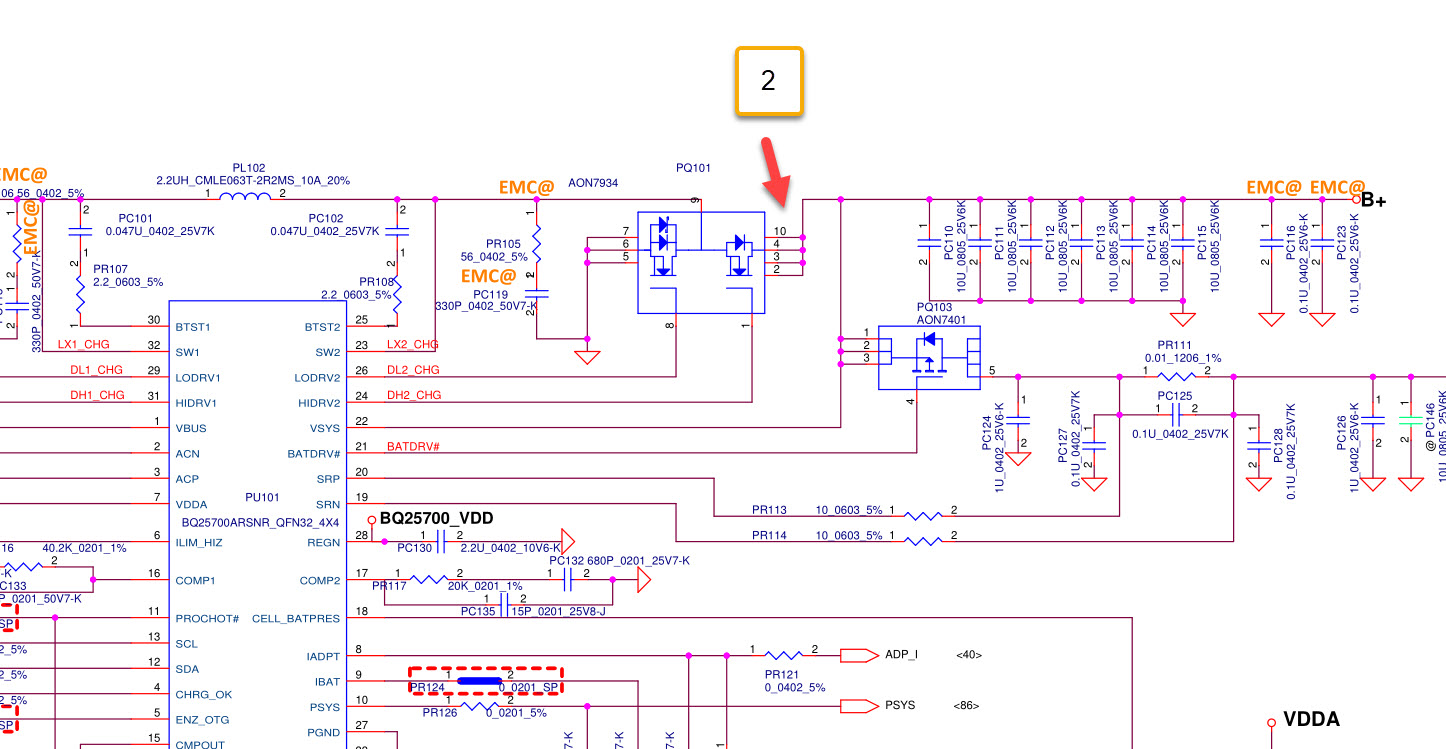
Task: Select the PL102 inductor coil symbol
Action: point(245,197)
